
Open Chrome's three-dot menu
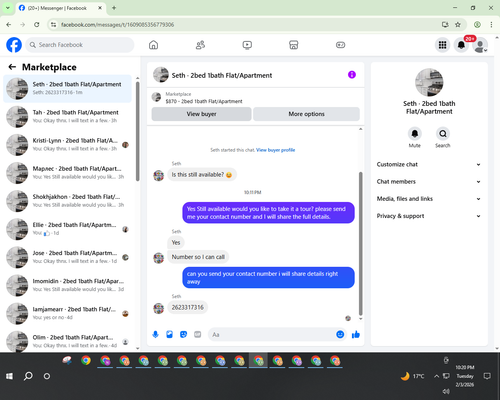coord(491,24)
